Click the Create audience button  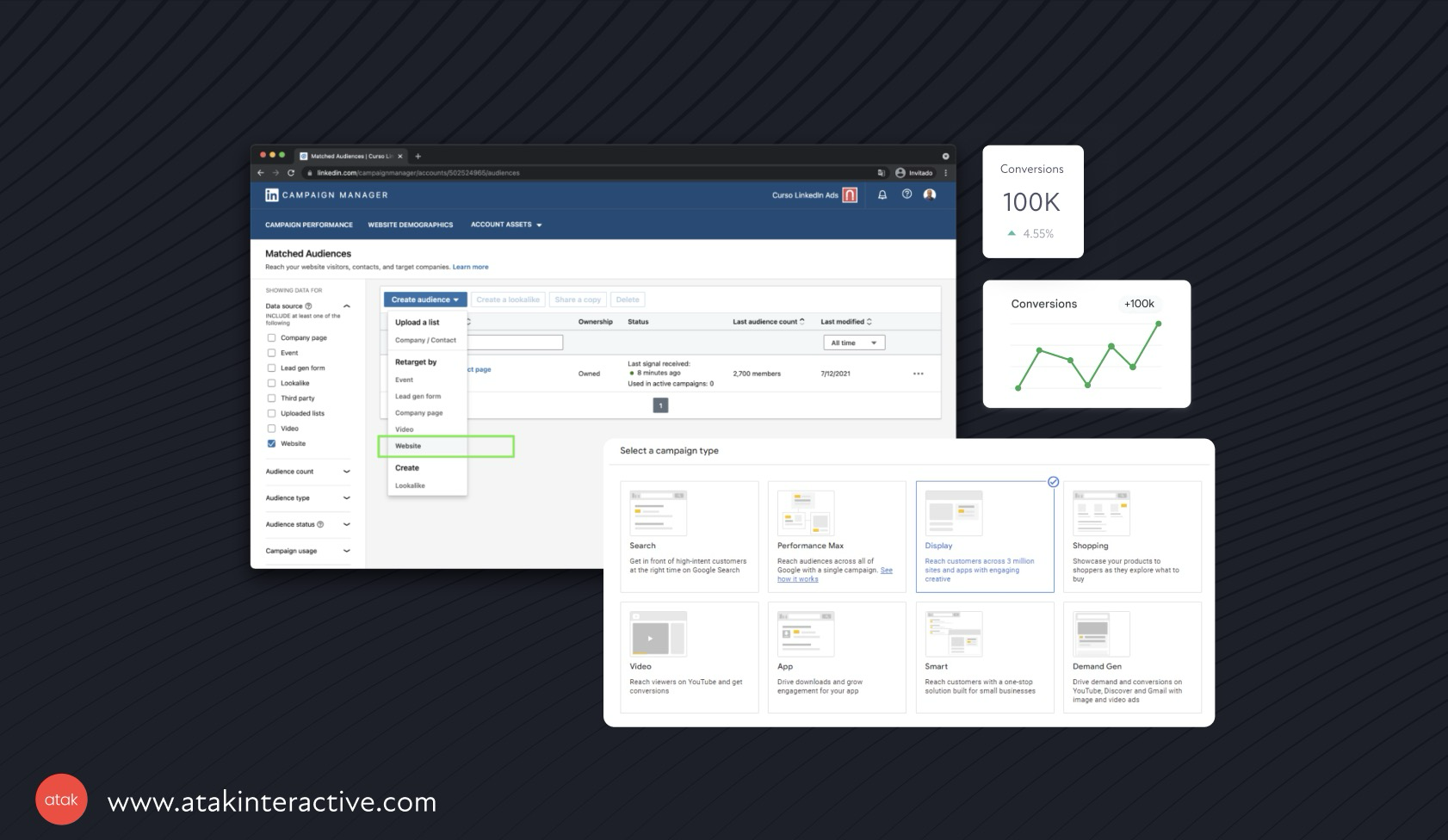tap(424, 300)
